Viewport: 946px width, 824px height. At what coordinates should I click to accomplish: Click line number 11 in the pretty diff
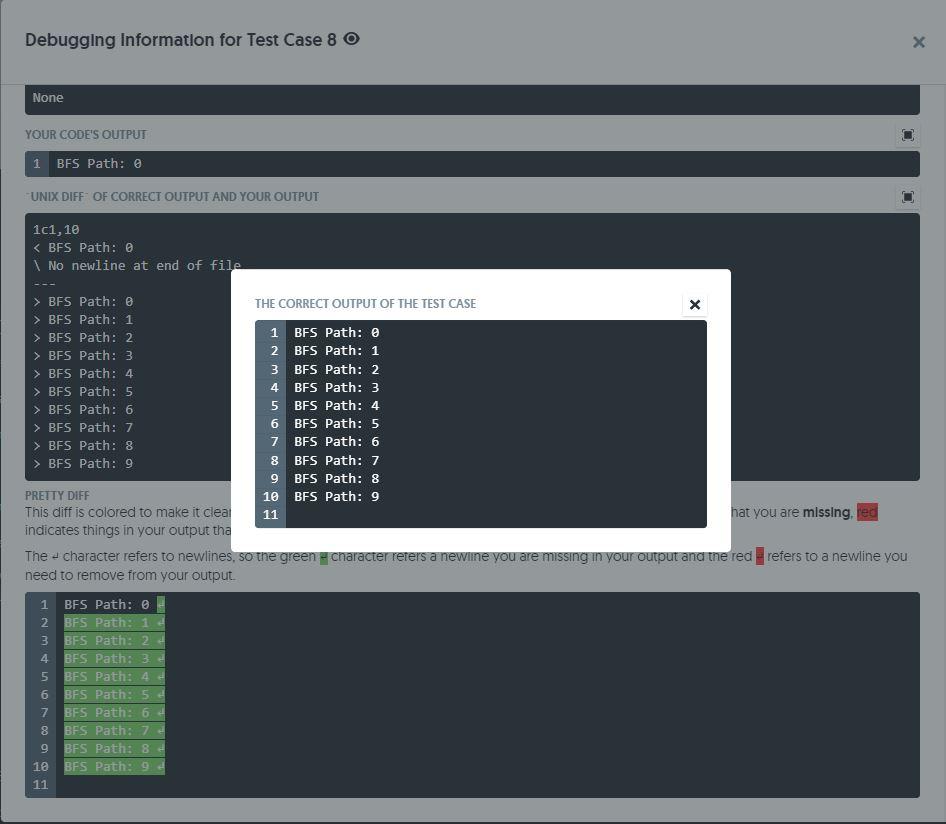[x=40, y=785]
